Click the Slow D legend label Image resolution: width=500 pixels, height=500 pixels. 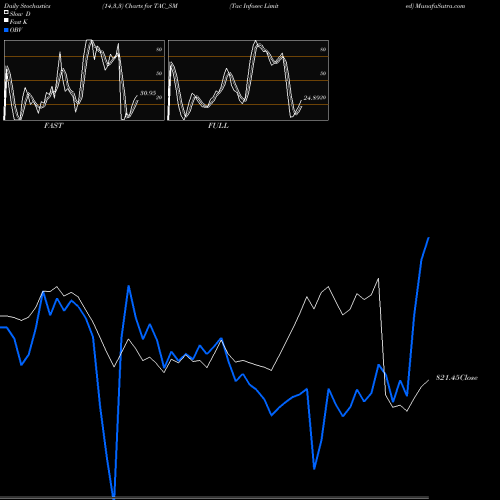20,14
